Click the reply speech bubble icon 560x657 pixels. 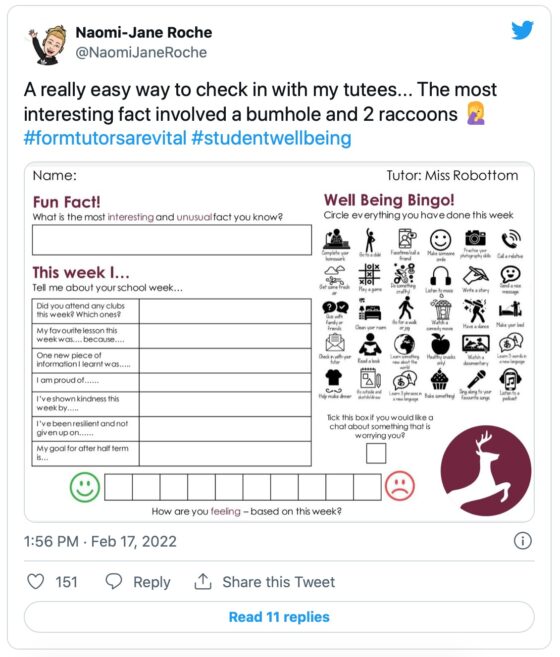click(x=114, y=581)
